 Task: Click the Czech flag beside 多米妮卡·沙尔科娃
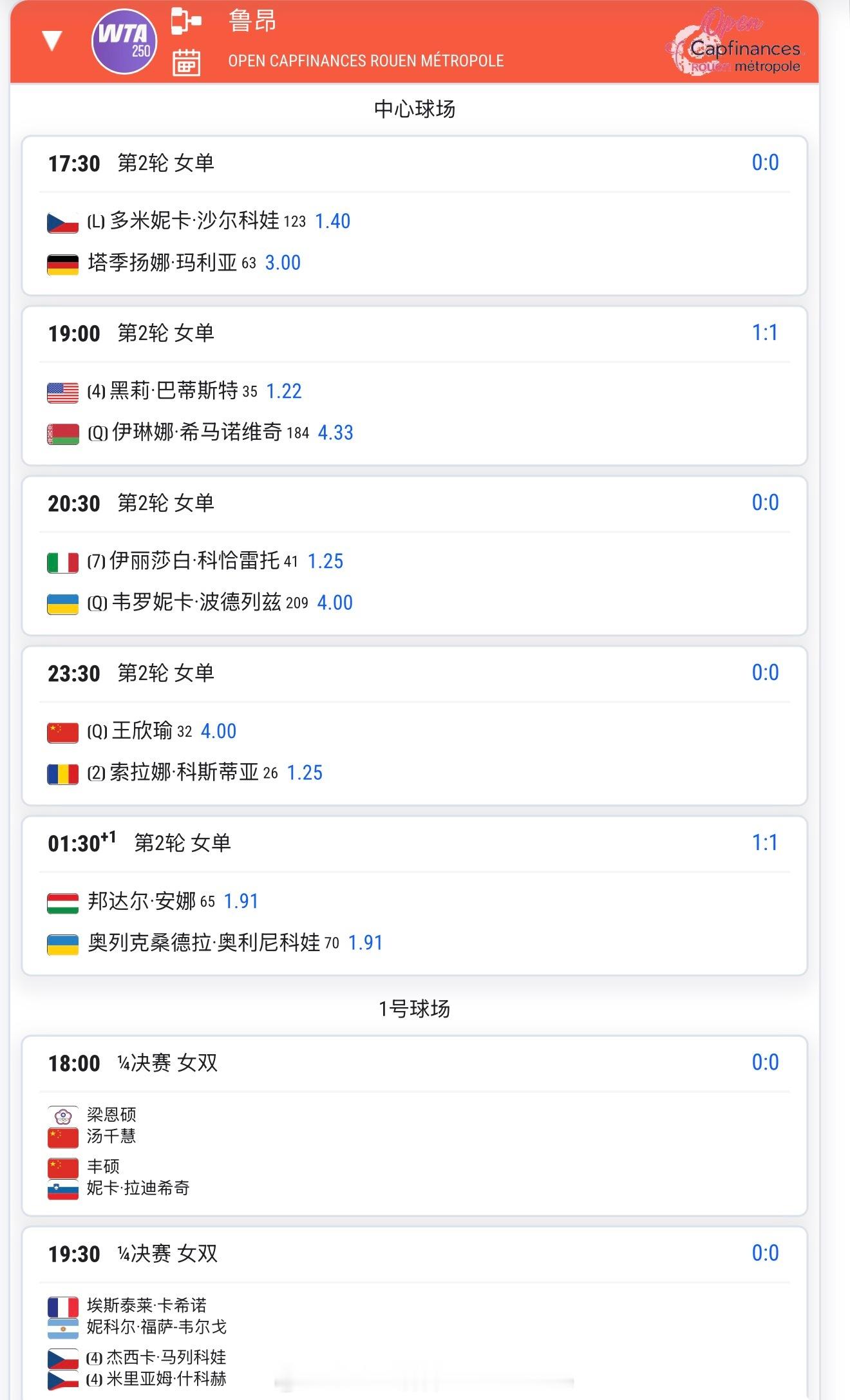(x=62, y=223)
